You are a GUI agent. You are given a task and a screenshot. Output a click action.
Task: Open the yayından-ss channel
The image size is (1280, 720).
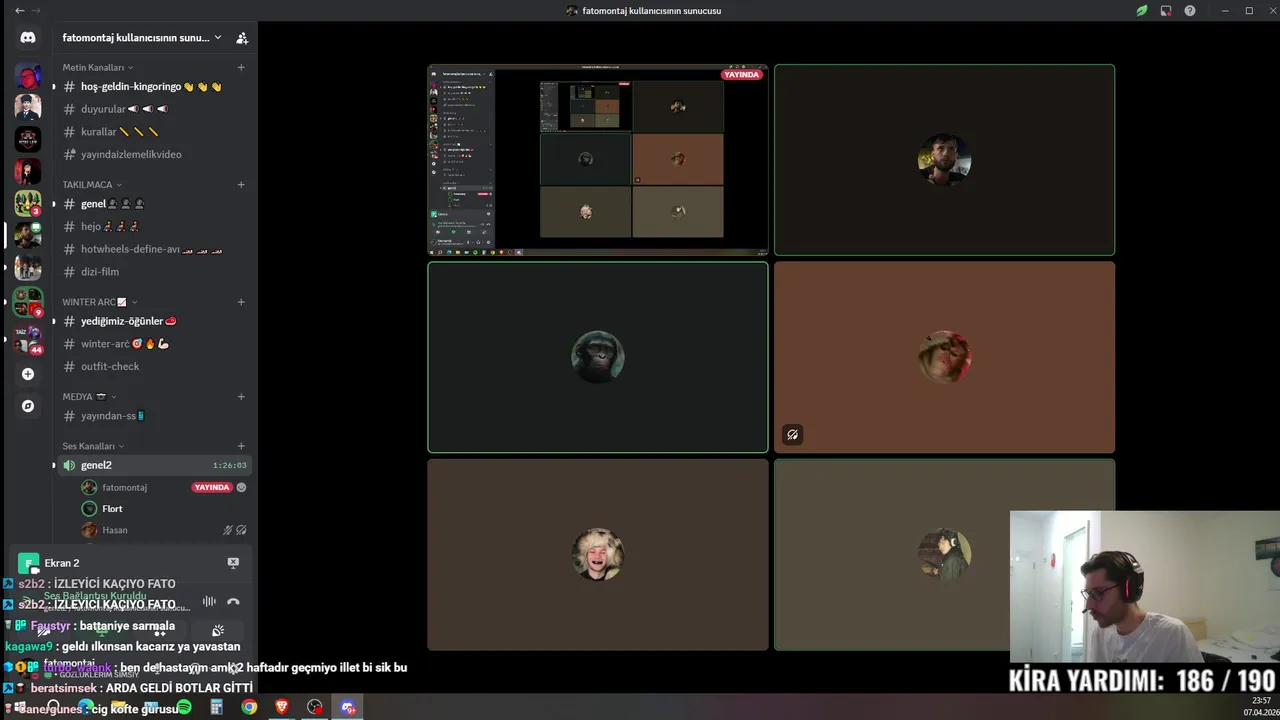(154, 416)
